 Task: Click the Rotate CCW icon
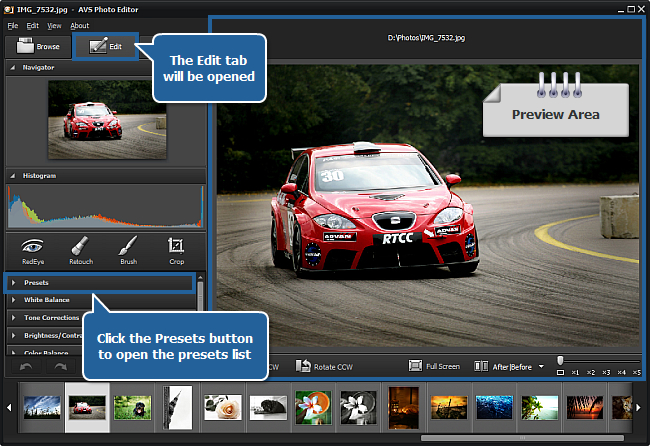pyautogui.click(x=303, y=366)
